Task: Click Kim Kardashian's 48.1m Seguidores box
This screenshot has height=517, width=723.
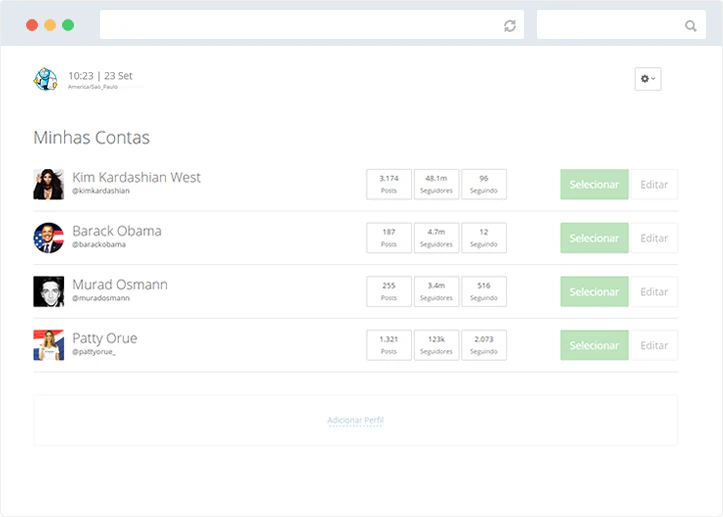Action: click(436, 184)
